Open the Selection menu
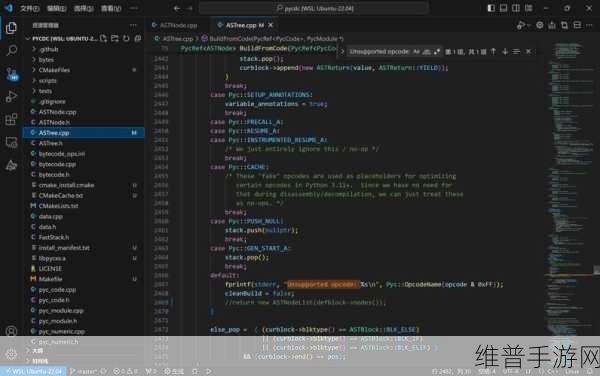 pyautogui.click(x=83, y=8)
